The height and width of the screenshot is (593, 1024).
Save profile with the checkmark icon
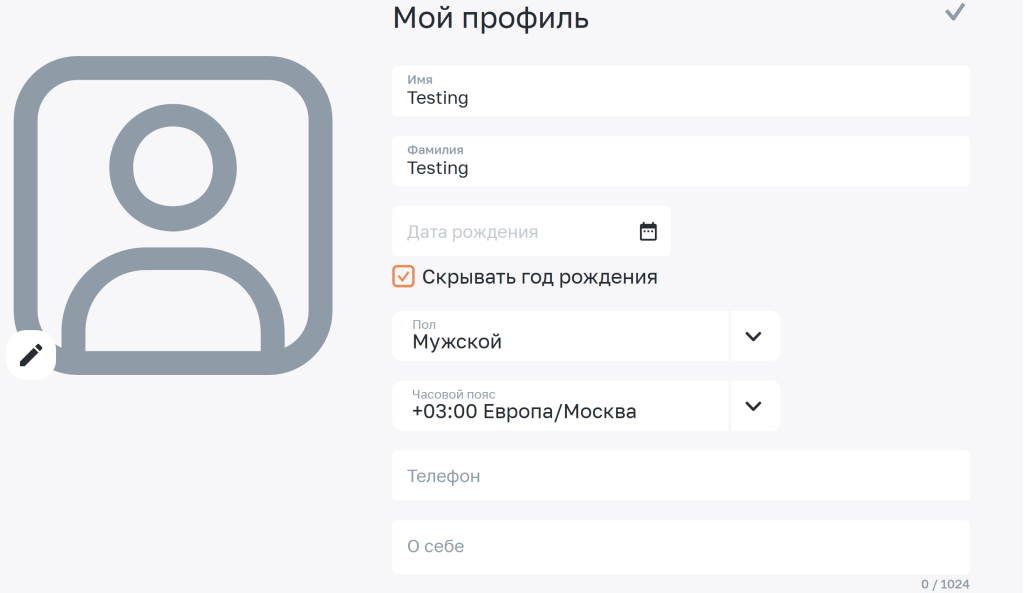click(x=955, y=12)
